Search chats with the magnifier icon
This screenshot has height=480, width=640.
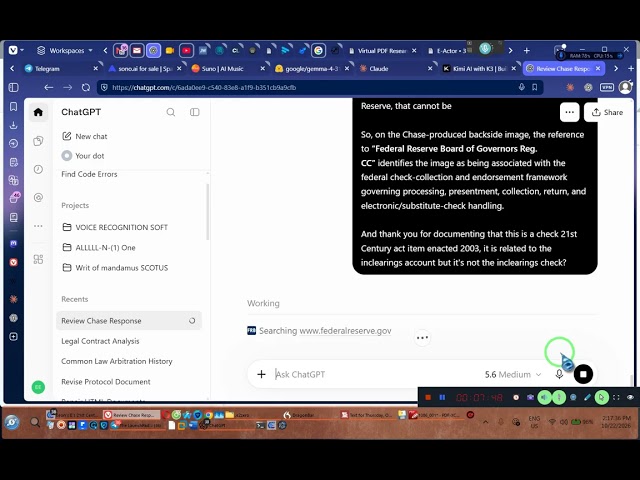click(171, 112)
